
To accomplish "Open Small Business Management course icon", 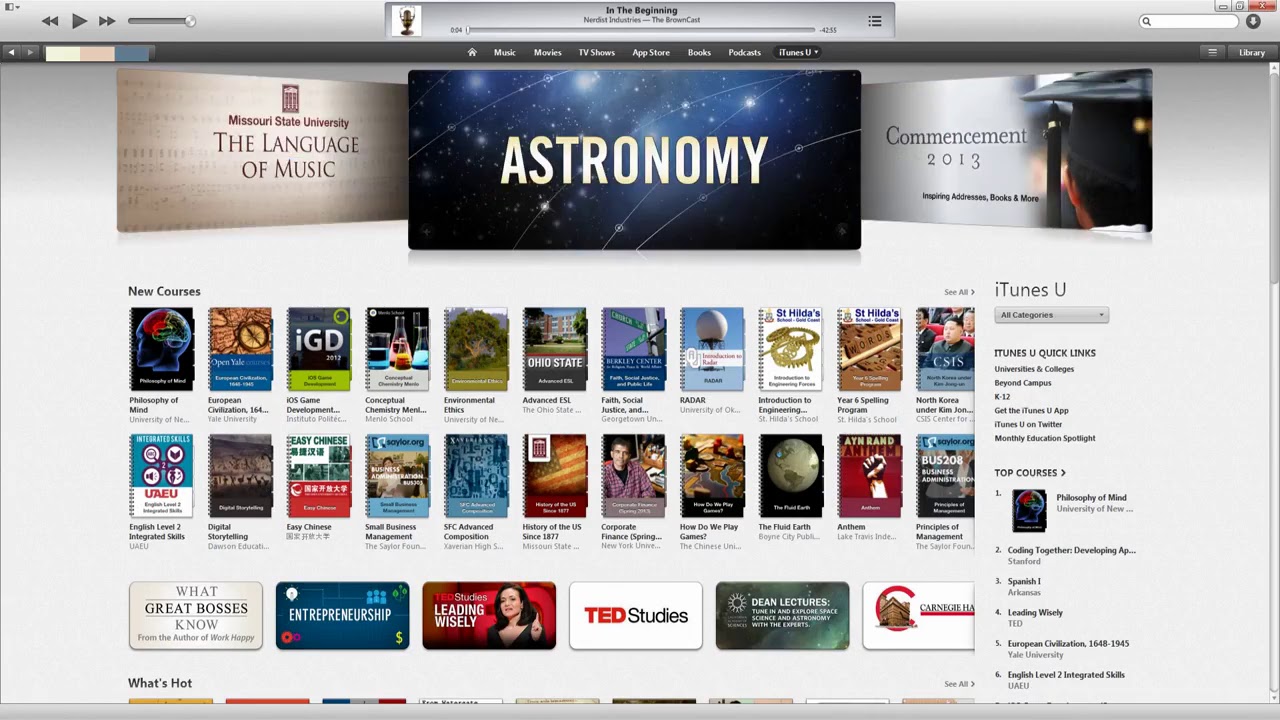I will click(x=397, y=476).
